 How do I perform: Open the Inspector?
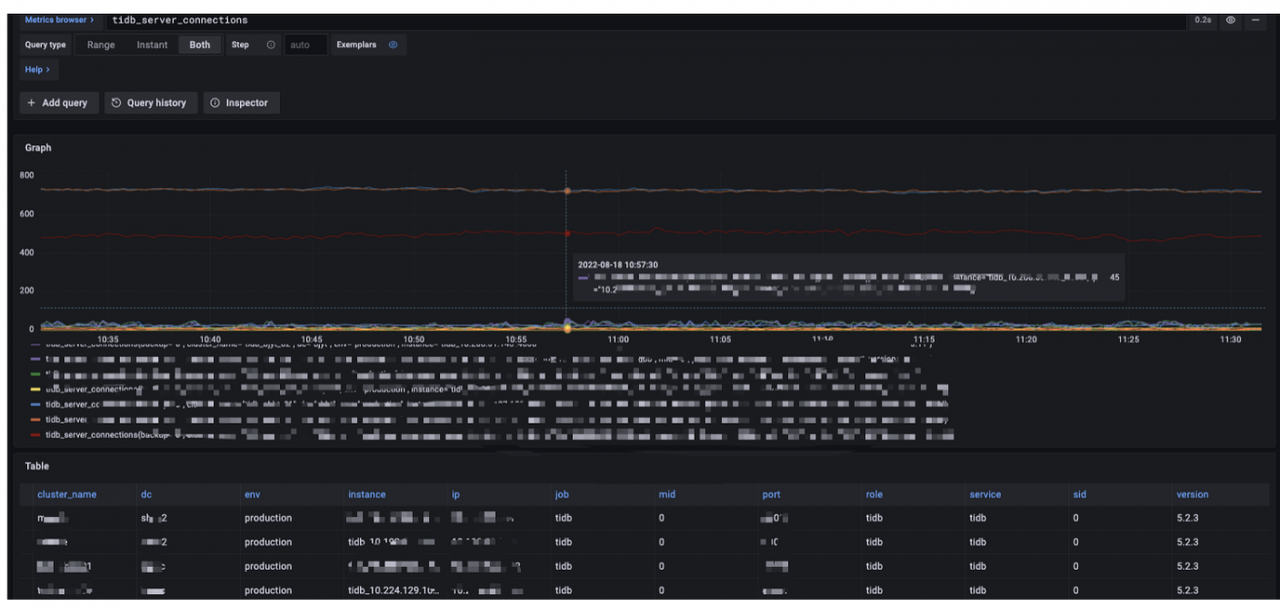pyautogui.click(x=240, y=103)
